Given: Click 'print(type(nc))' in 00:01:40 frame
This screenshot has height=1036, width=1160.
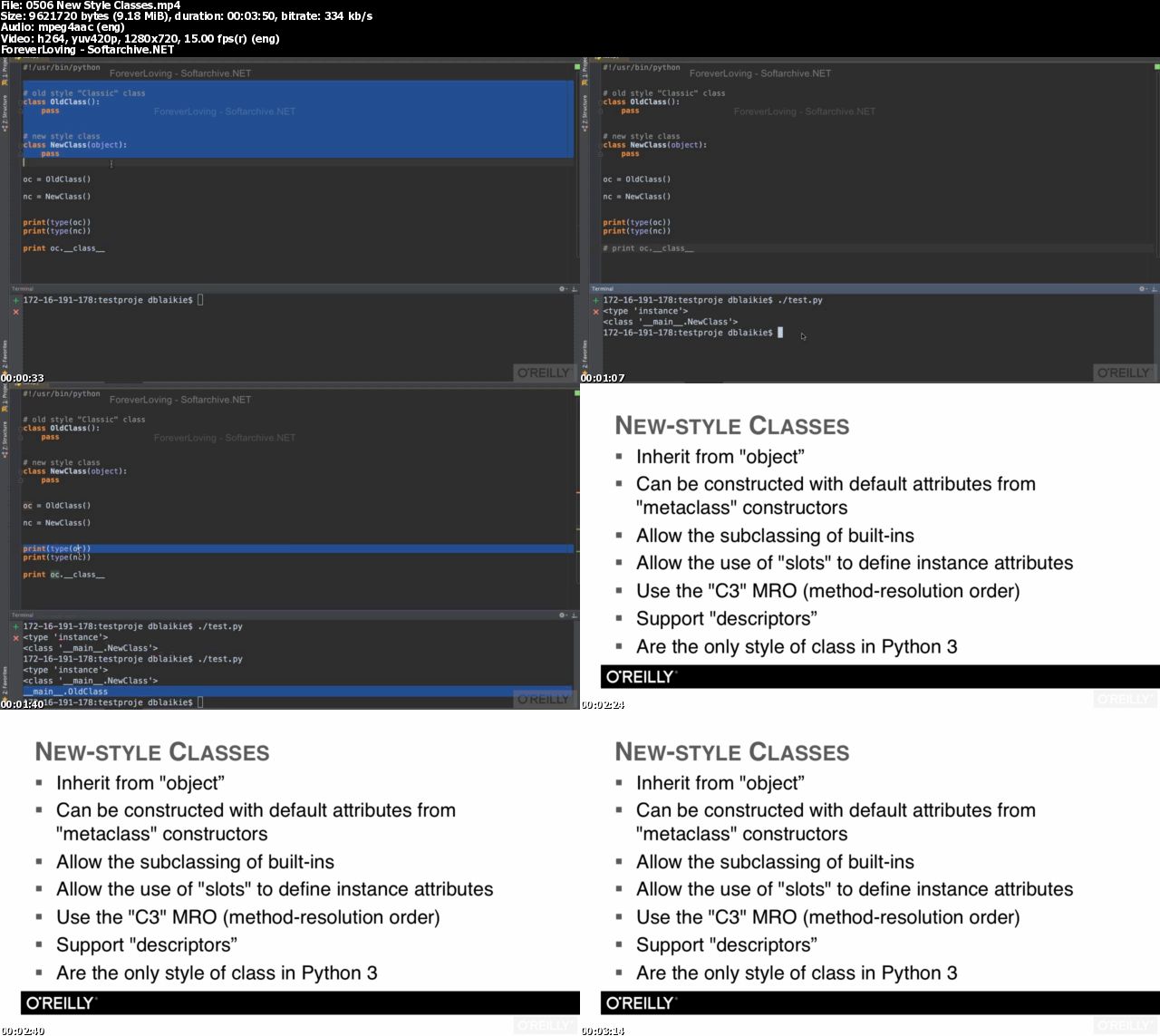Looking at the screenshot, I should 57,557.
